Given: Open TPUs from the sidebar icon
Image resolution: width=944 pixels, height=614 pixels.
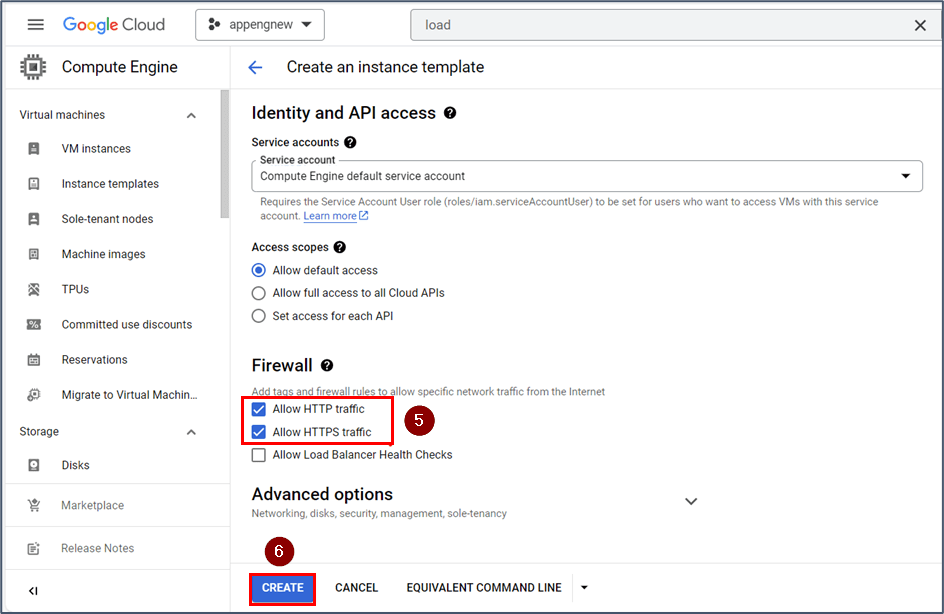Looking at the screenshot, I should click(x=35, y=288).
